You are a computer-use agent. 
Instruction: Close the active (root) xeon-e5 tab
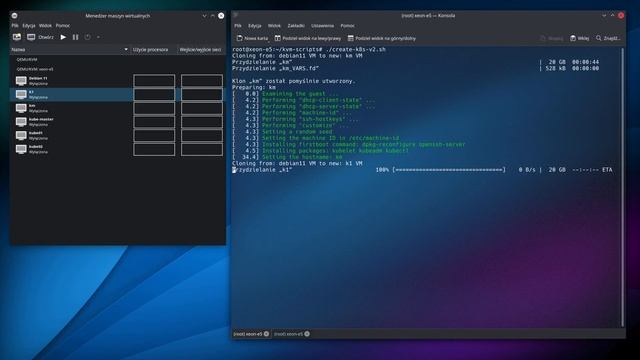pos(267,334)
